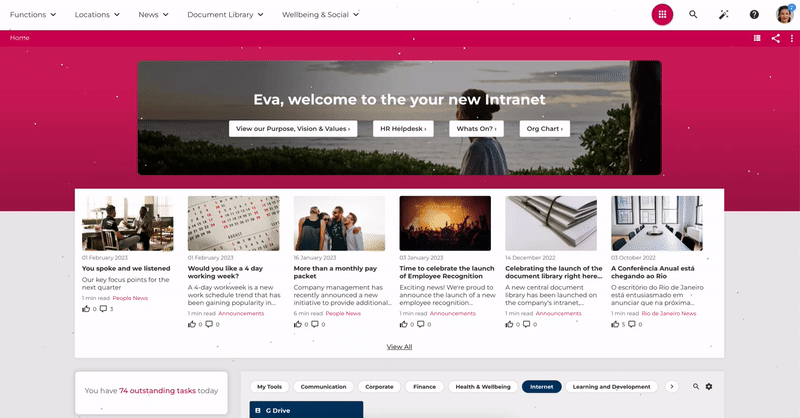Open the app launcher grid icon

(662, 15)
